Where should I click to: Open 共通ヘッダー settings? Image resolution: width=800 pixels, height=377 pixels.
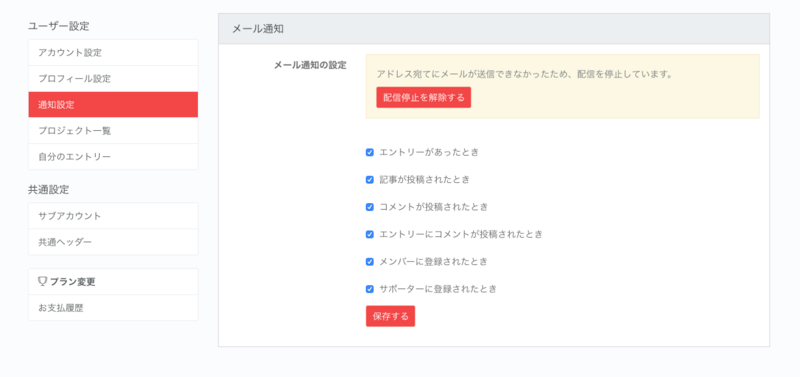113,242
